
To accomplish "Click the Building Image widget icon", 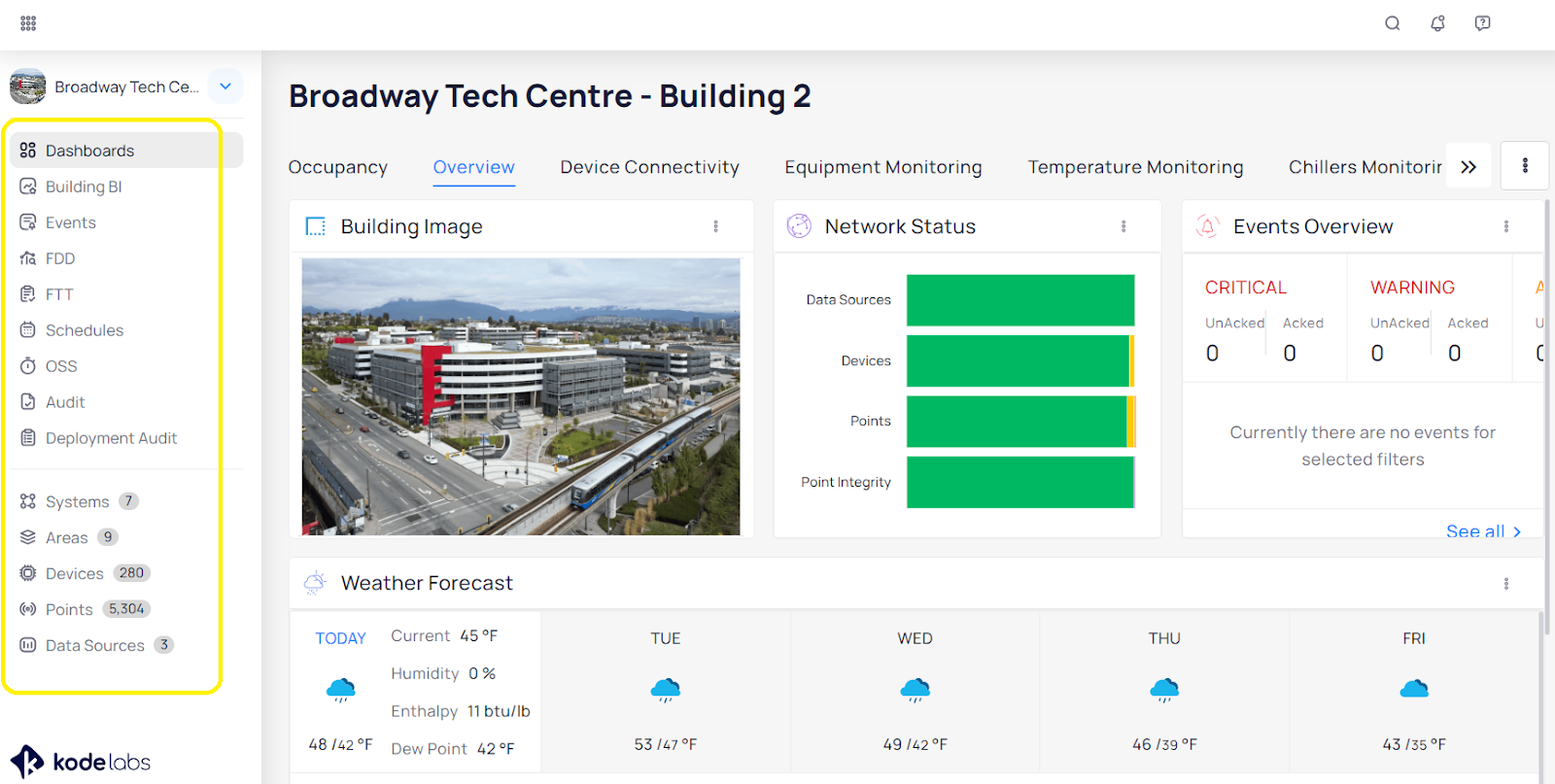I will coord(316,226).
